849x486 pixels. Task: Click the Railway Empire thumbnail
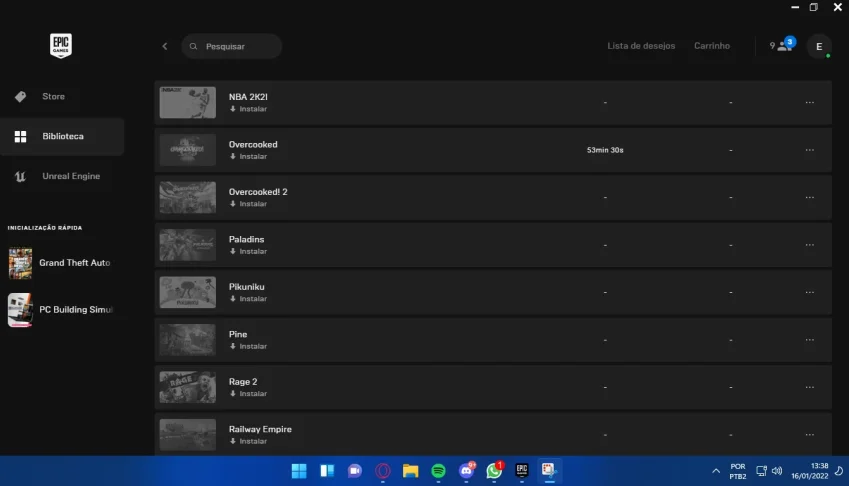pos(187,435)
